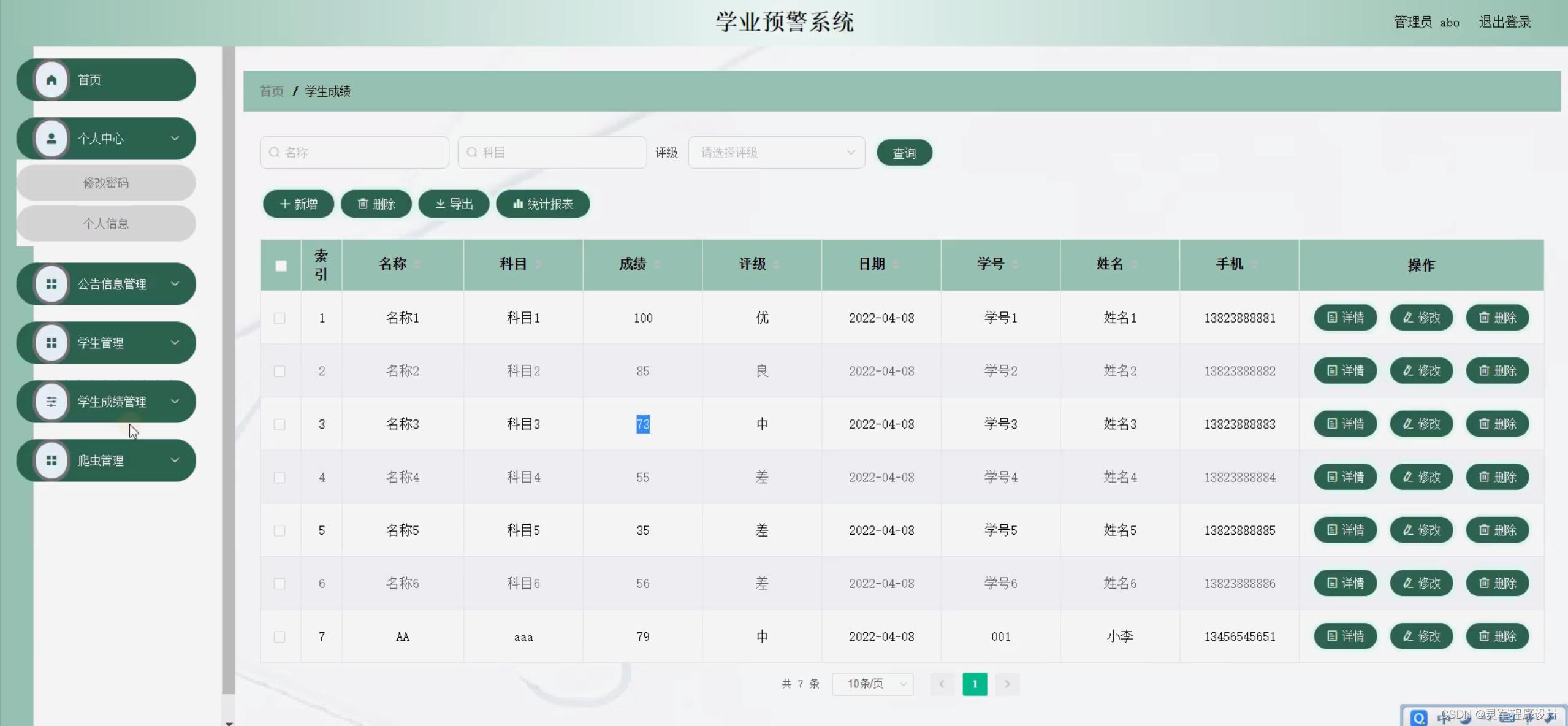The height and width of the screenshot is (726, 1568).
Task: Click 学生成绩 breadcrumb tab
Action: (327, 91)
